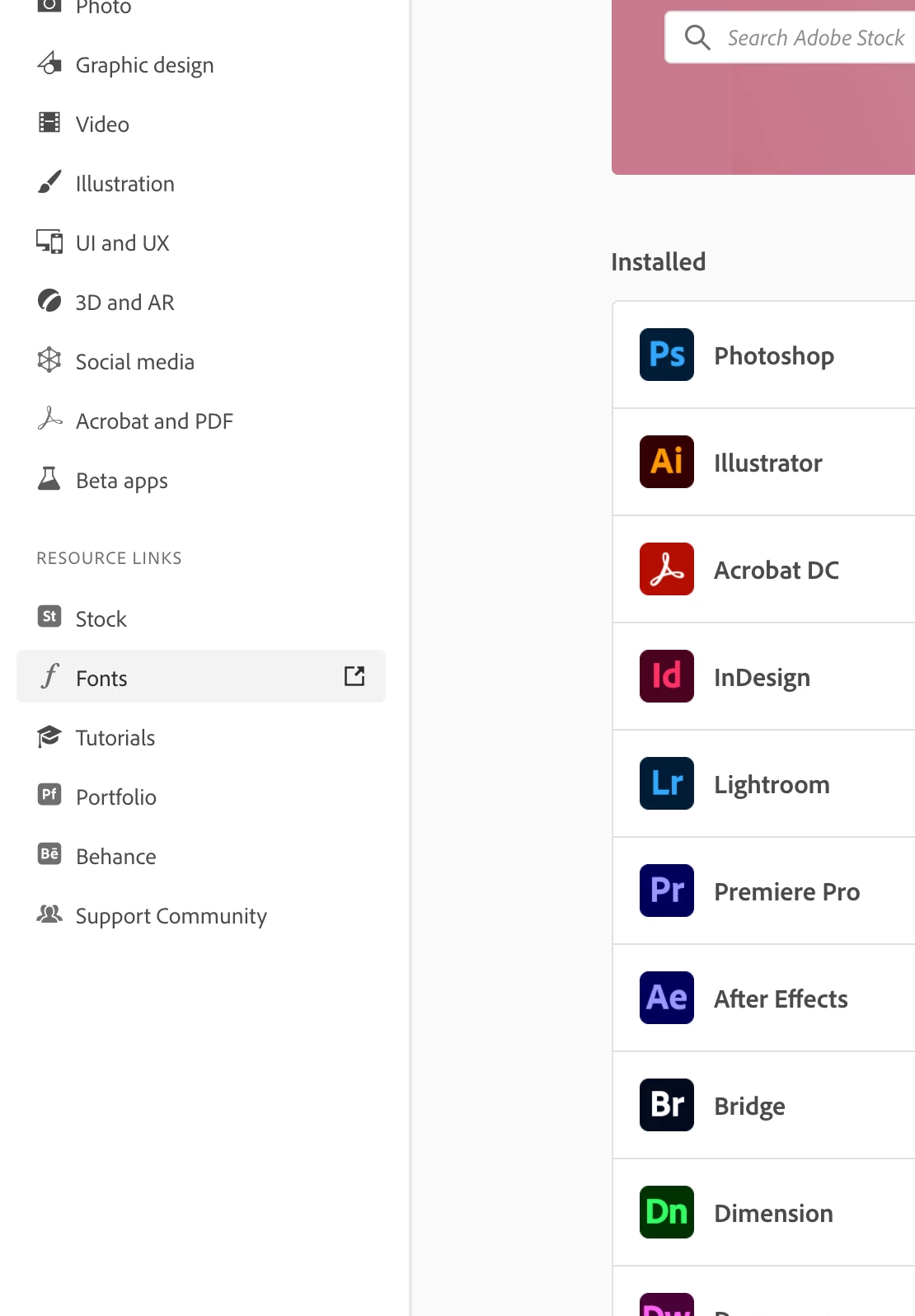This screenshot has height=1316, width=915.
Task: Visit the Portfolio resource link
Action: (201, 797)
